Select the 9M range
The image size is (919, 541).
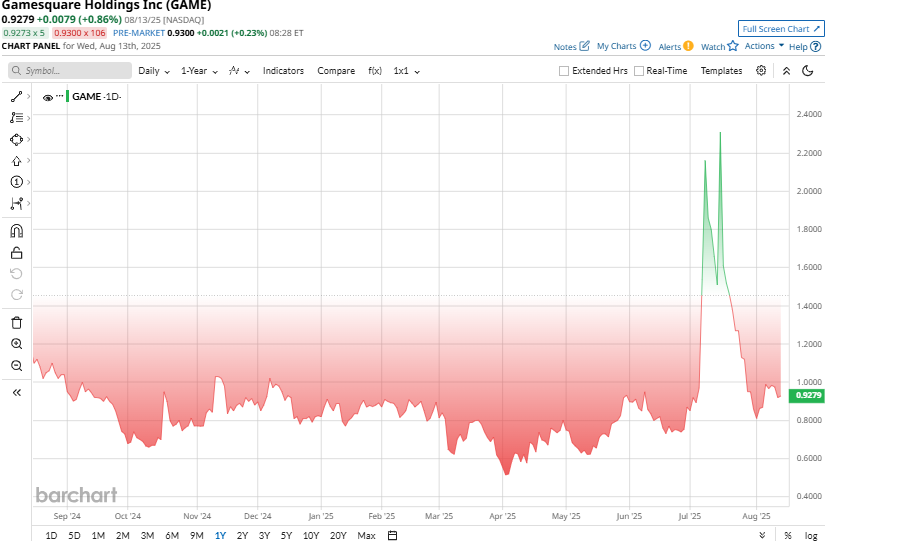[x=196, y=535]
